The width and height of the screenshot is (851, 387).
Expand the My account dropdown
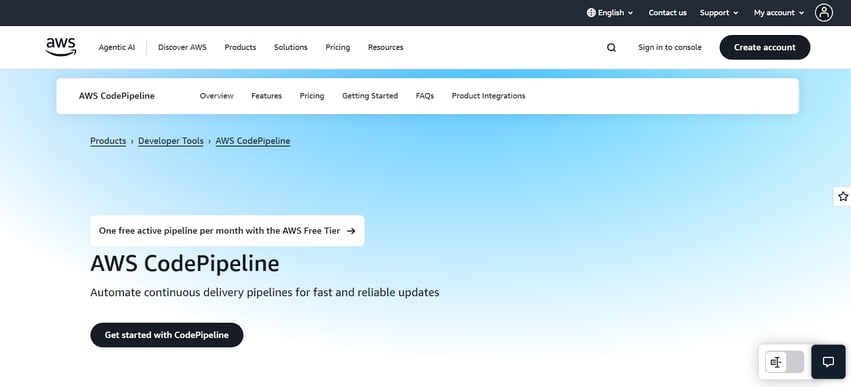[x=778, y=12]
